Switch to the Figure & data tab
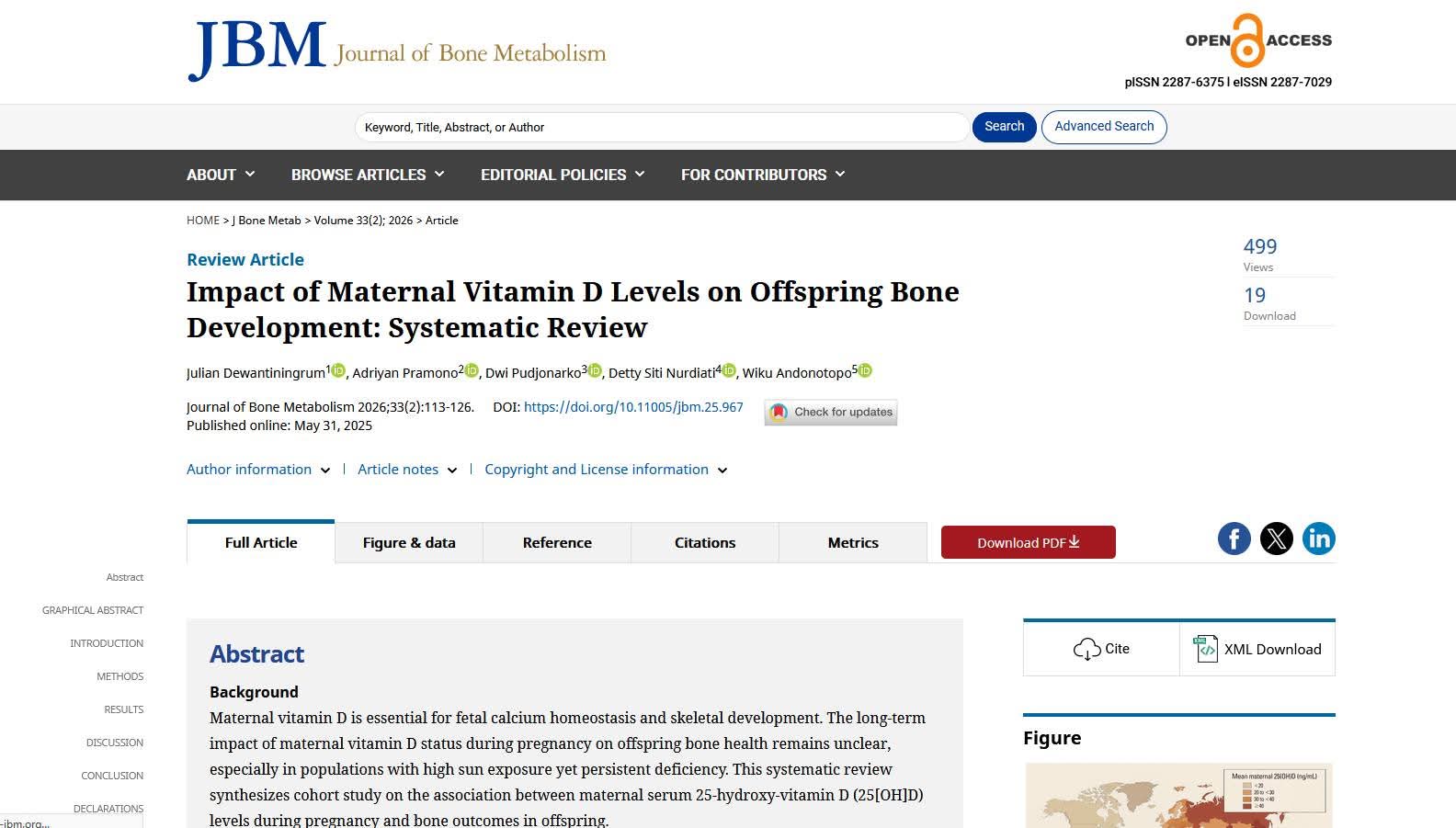This screenshot has width=1456, height=828. [x=409, y=543]
